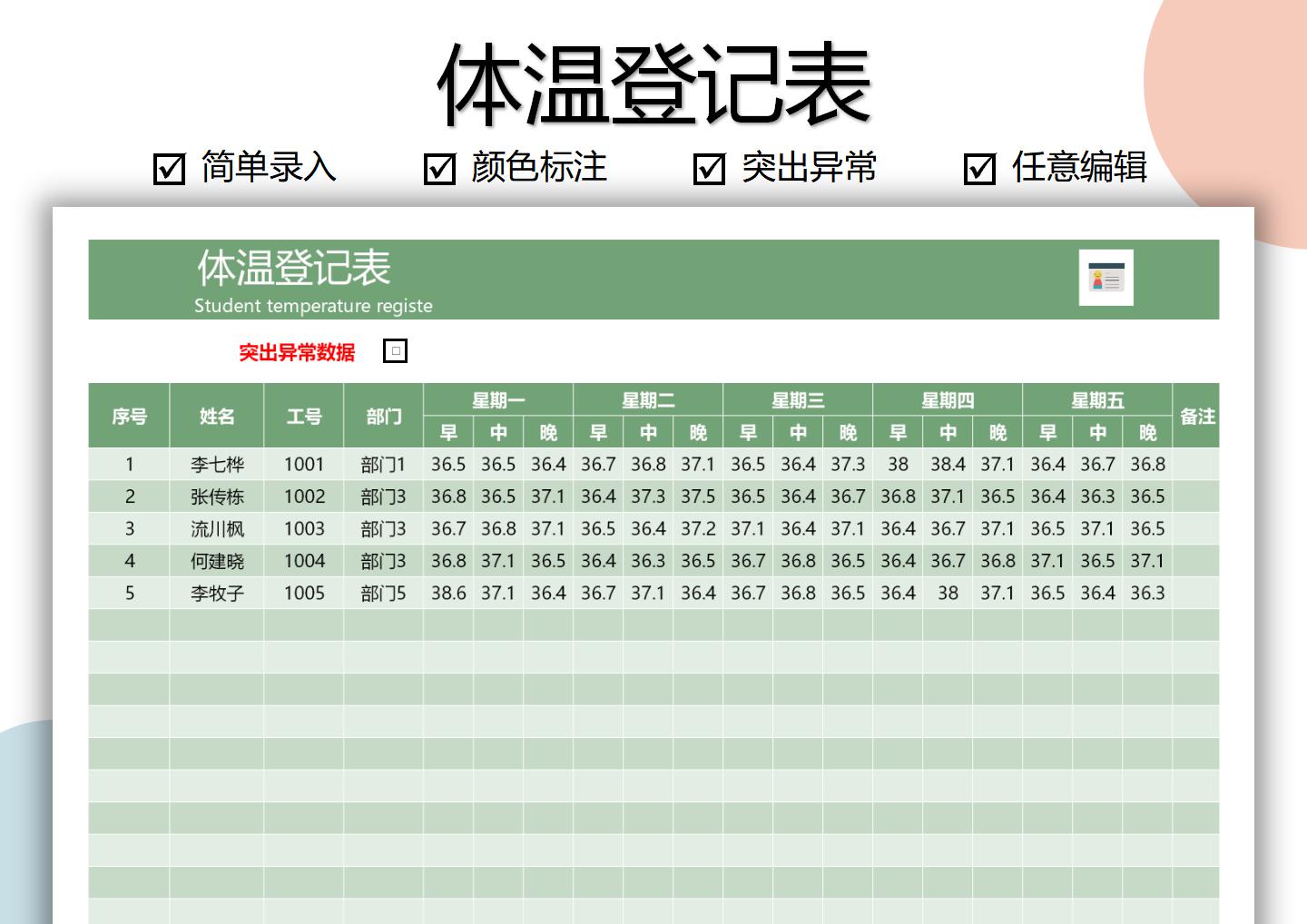Click employee ID cell 1005
The image size is (1307, 924).
point(306,593)
